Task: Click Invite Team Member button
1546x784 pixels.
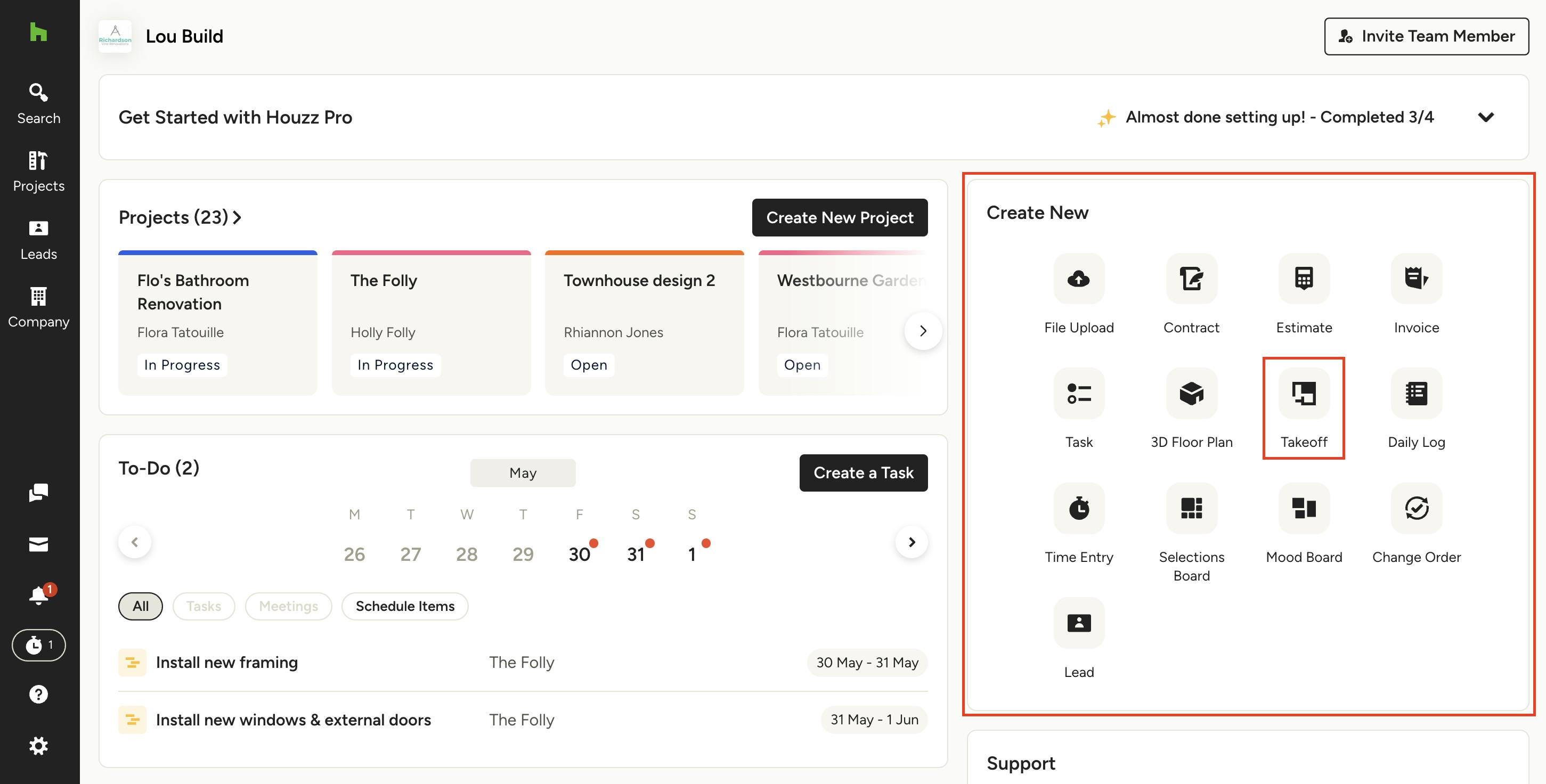Action: [x=1426, y=36]
